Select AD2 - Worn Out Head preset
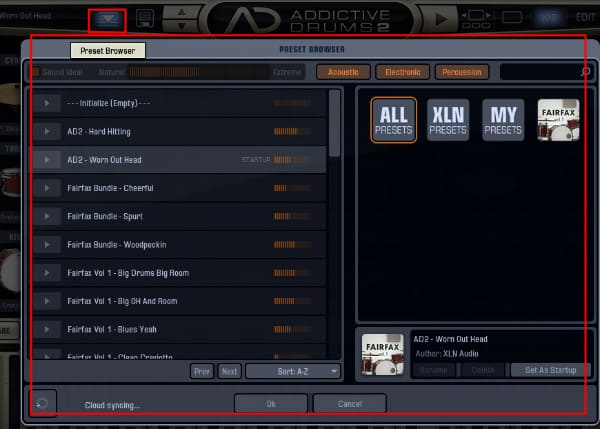The width and height of the screenshot is (600, 429). (x=179, y=160)
